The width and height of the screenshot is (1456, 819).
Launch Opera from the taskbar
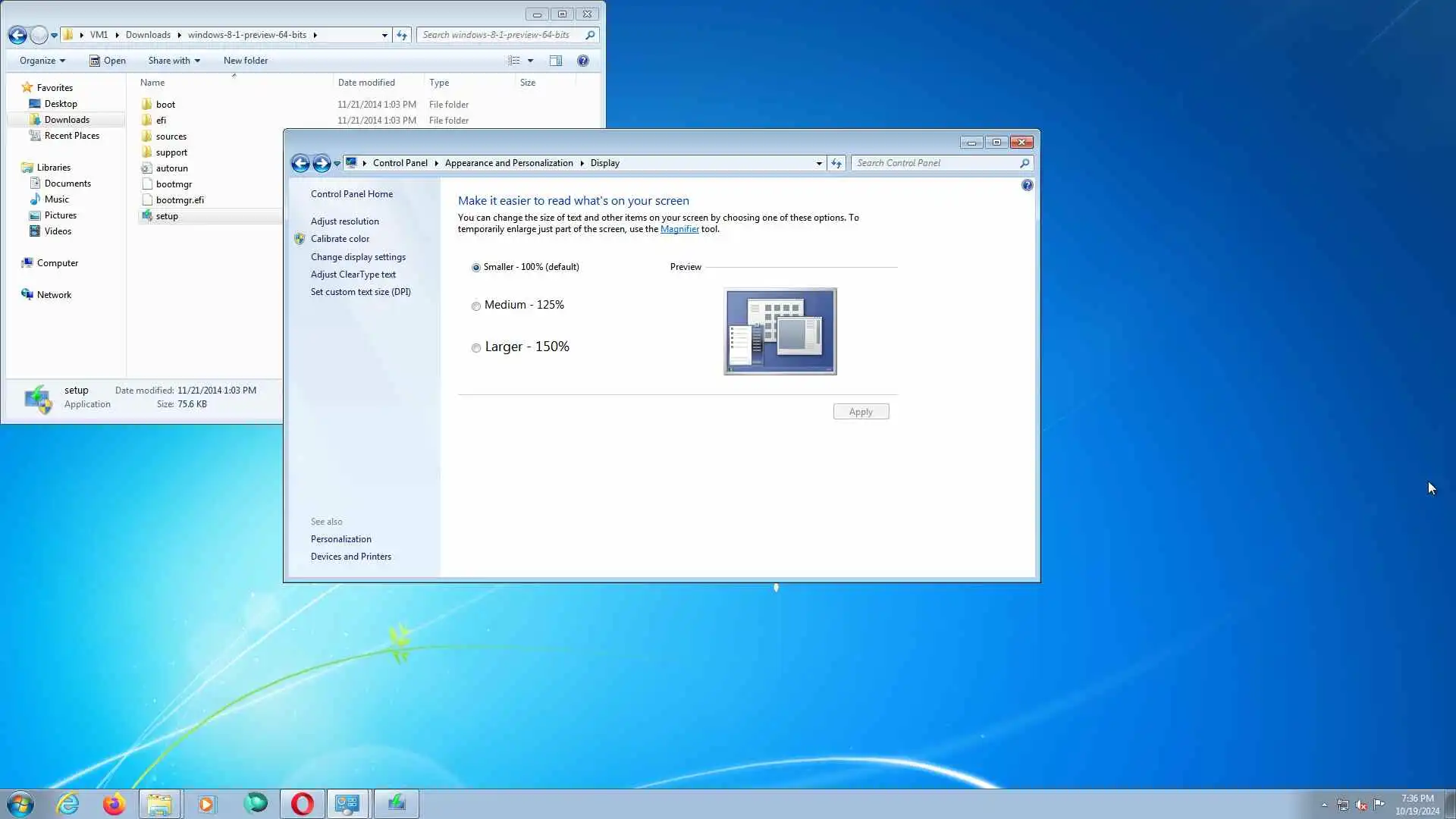point(302,804)
